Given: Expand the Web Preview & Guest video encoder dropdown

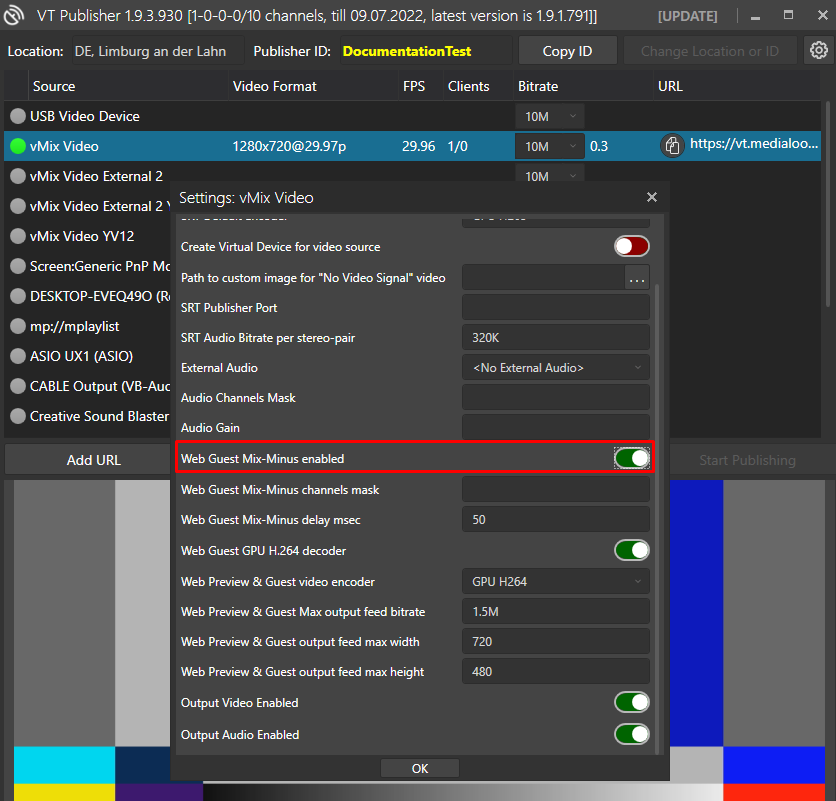Looking at the screenshot, I should (x=555, y=581).
